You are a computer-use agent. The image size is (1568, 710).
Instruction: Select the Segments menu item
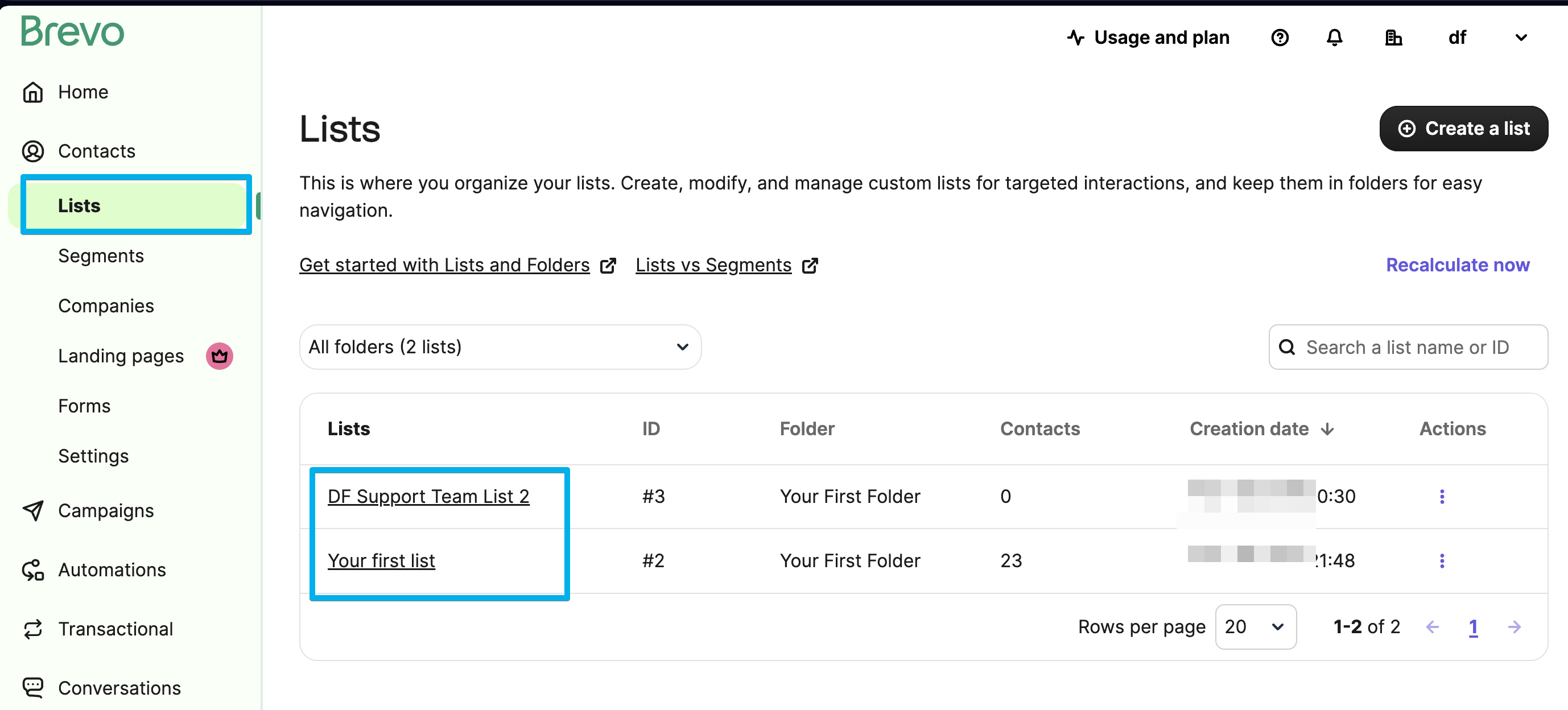(101, 256)
